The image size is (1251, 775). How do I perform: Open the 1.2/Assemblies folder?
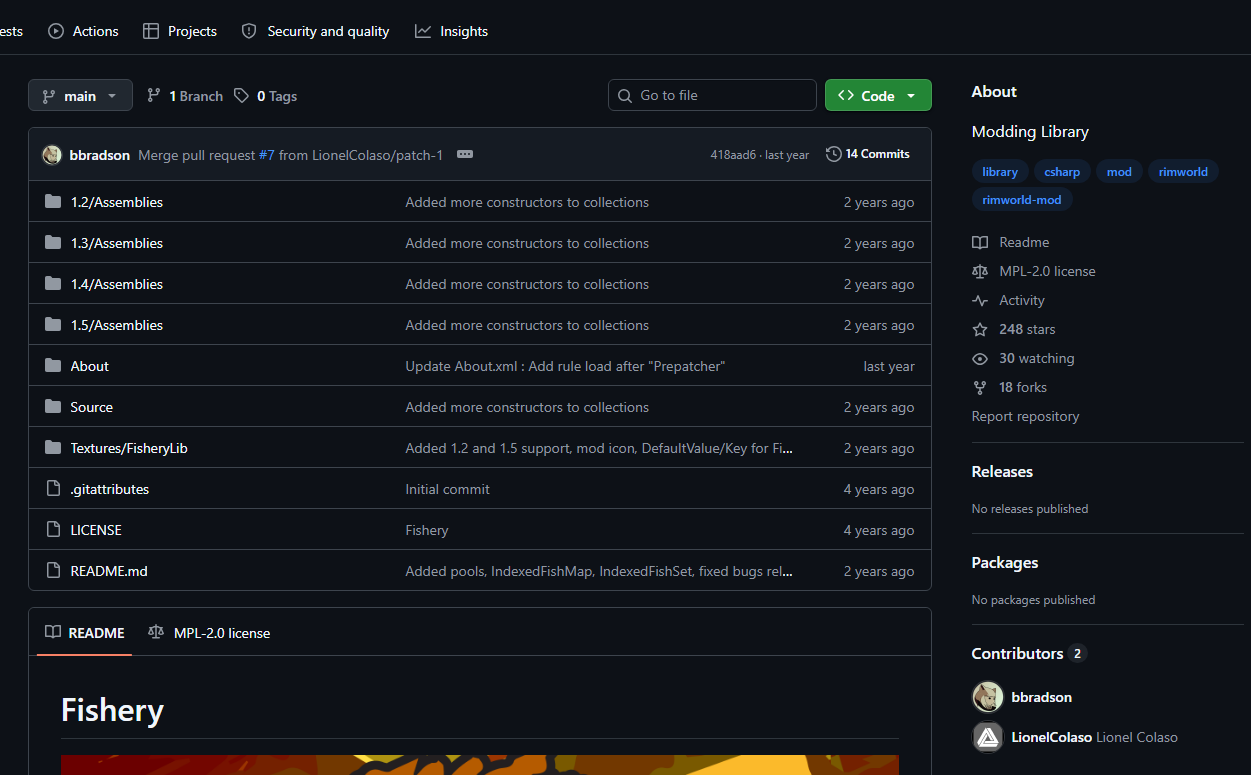[x=117, y=202]
